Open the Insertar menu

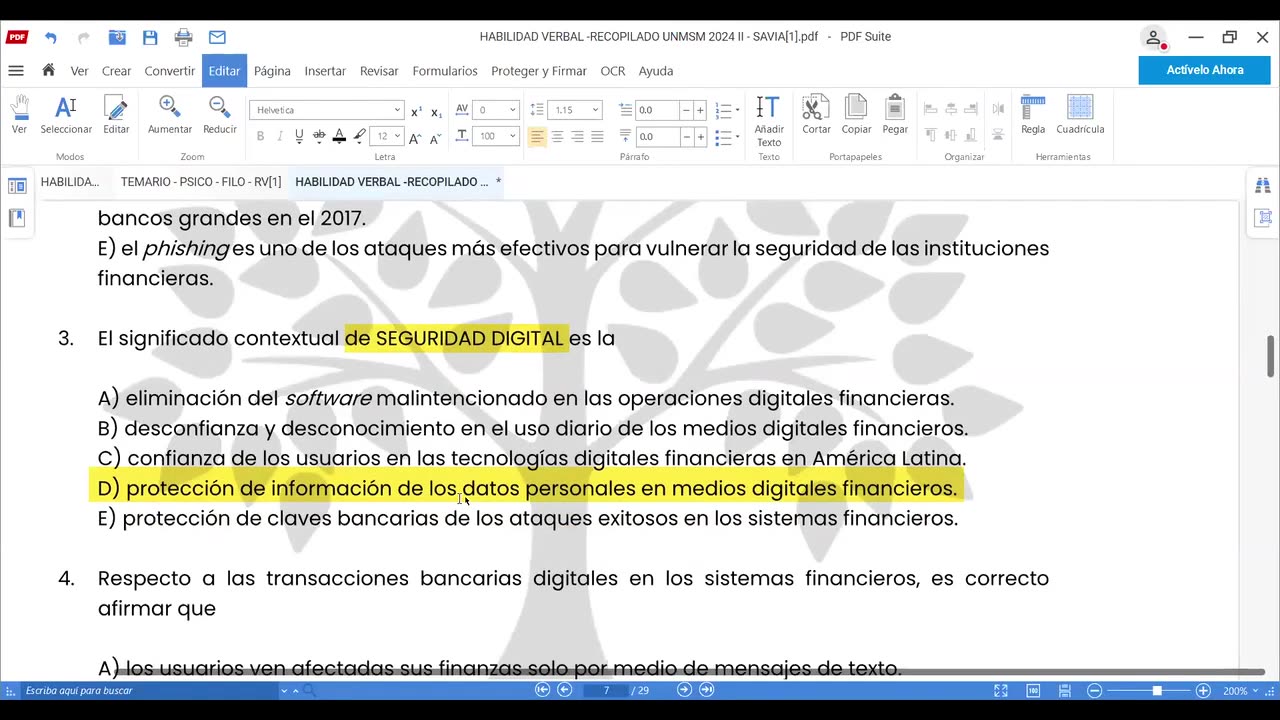[325, 71]
